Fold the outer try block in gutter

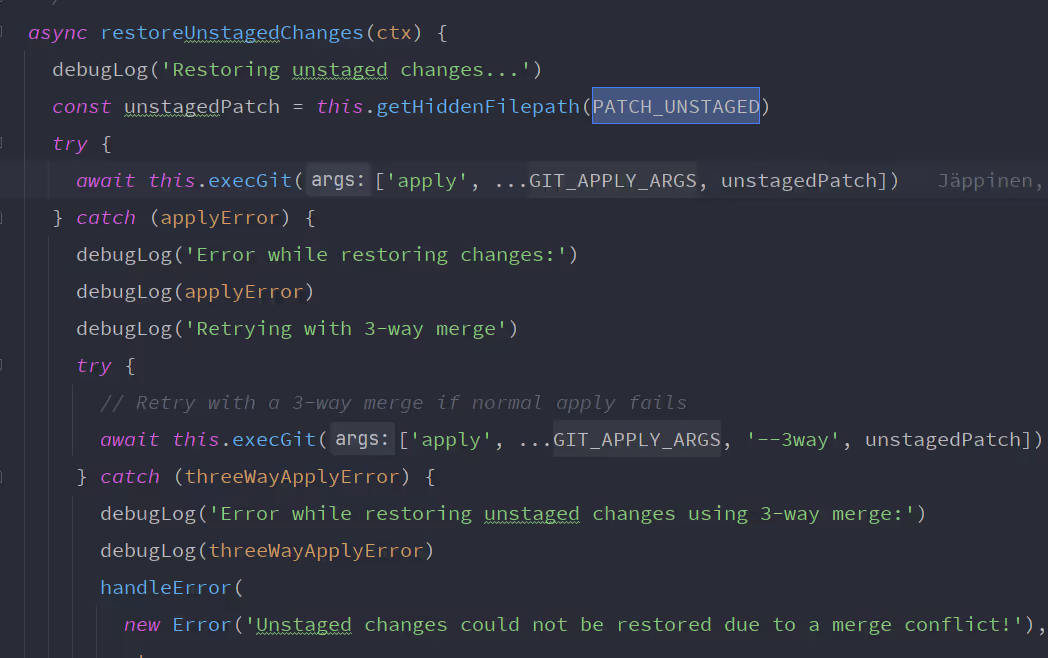pos(2,143)
